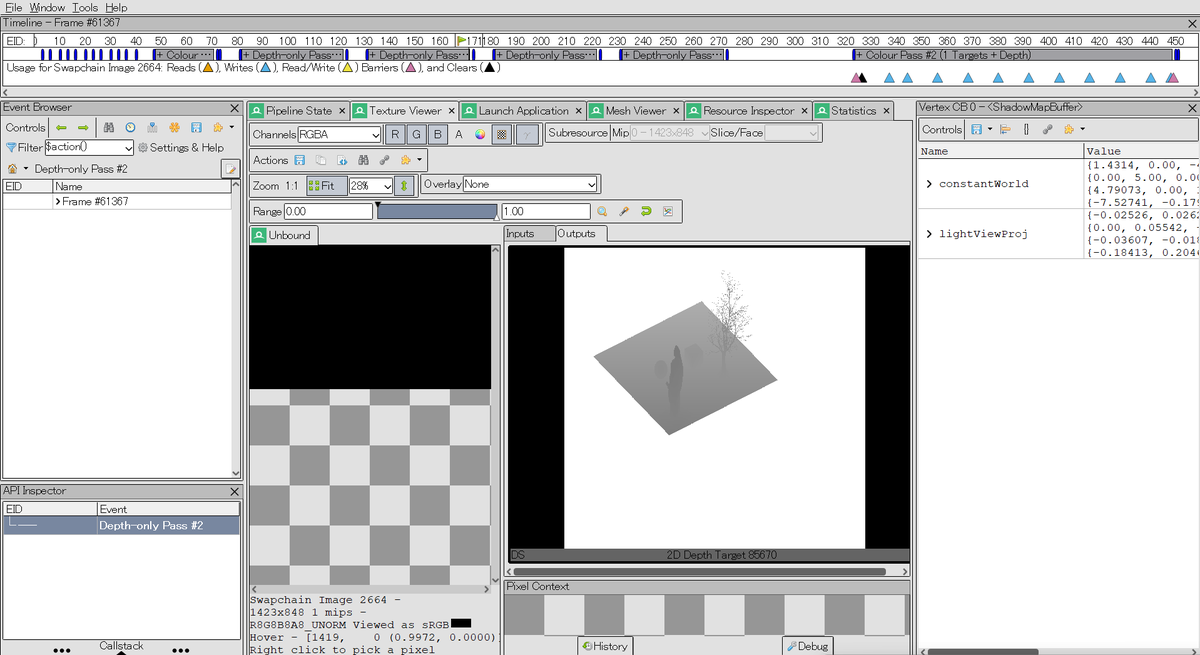Screen dimensions: 1200x655
Task: Click the home icon beside Depth-only Pass #2
Action: (12, 169)
